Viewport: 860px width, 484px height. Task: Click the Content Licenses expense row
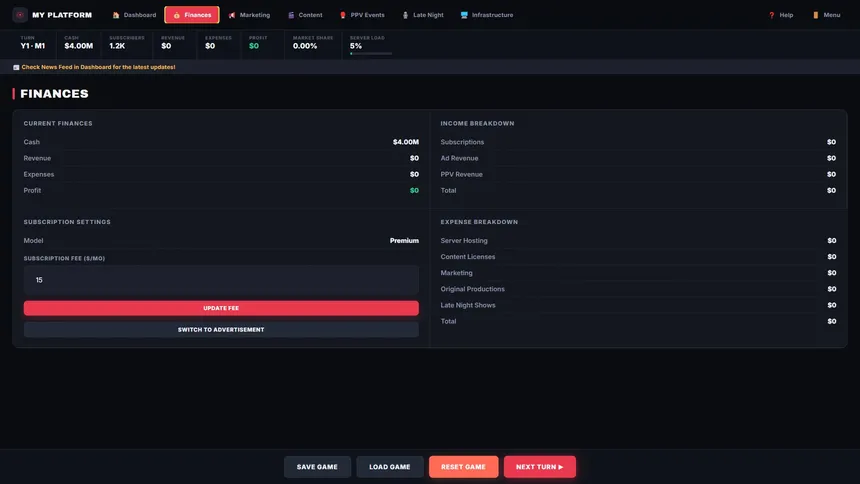pyautogui.click(x=638, y=257)
